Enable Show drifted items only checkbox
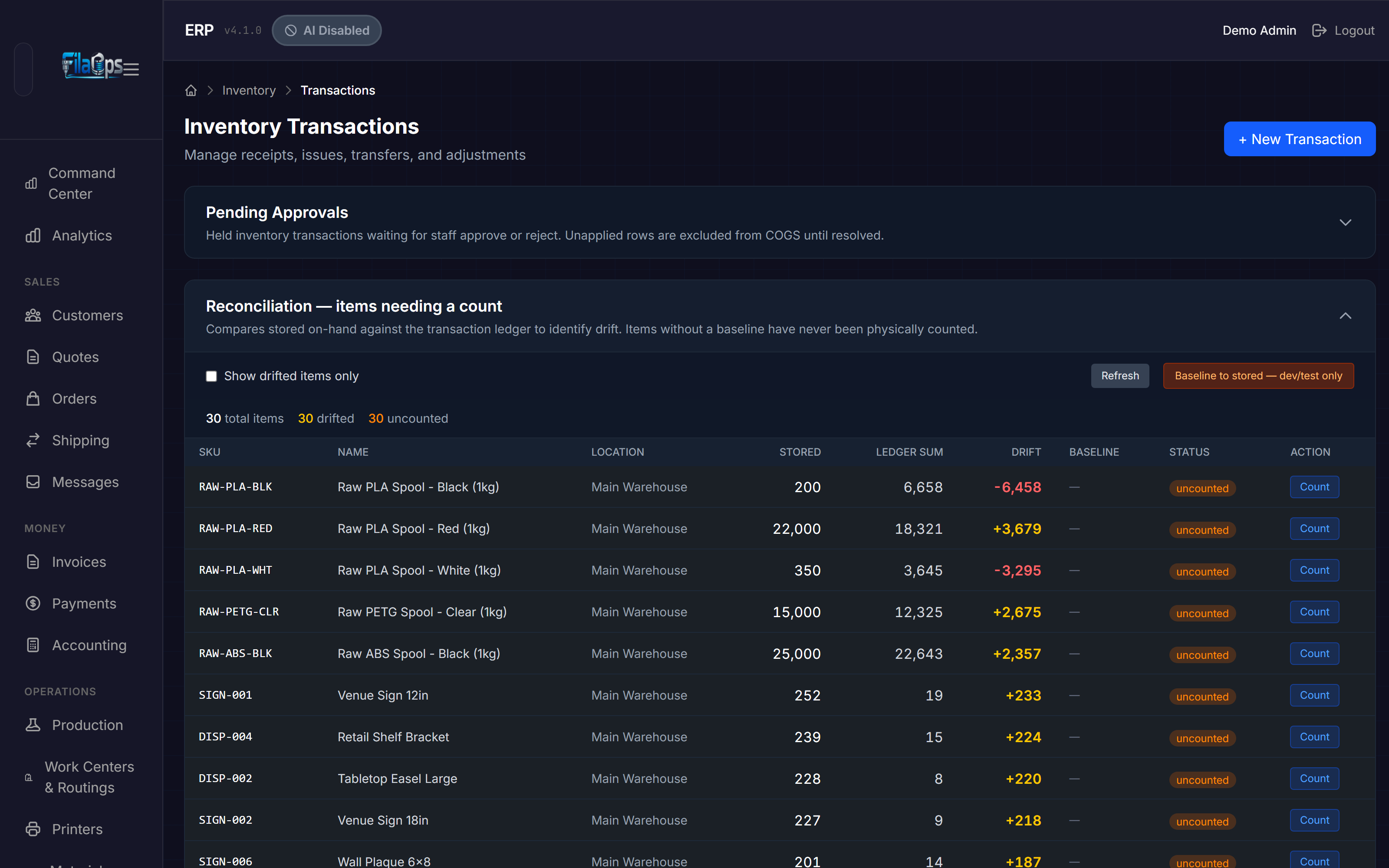 pyautogui.click(x=211, y=376)
